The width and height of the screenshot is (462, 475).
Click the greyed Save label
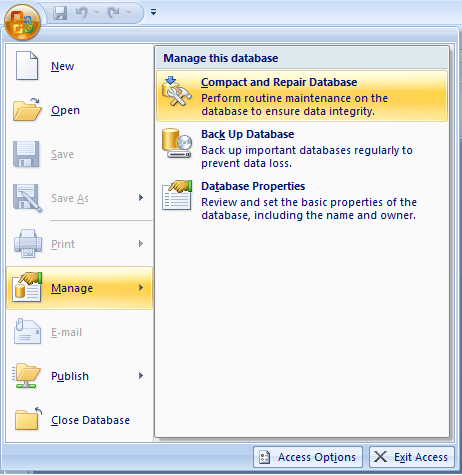62,154
